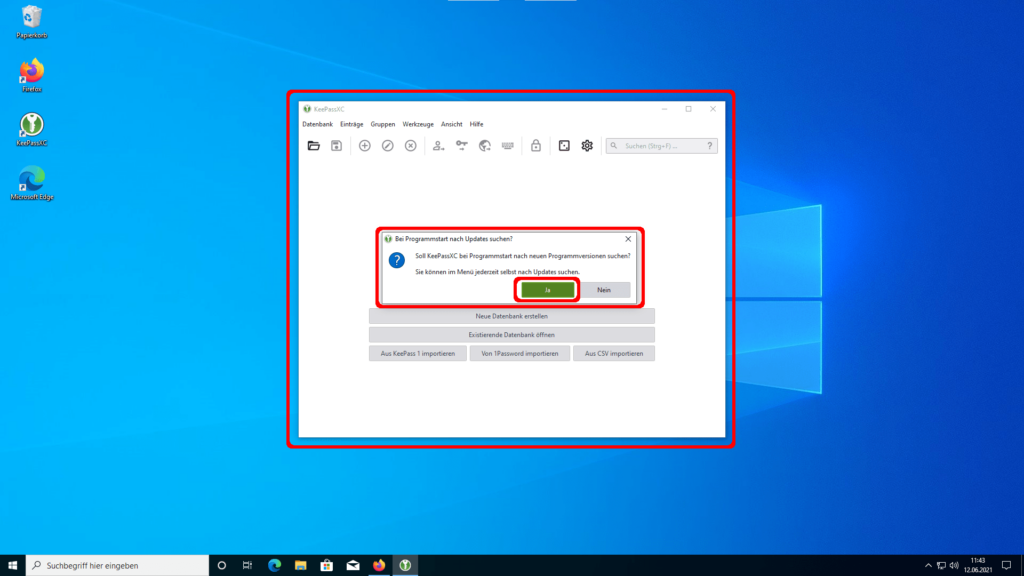Click the Cortana circle taskbar icon

(x=222, y=566)
